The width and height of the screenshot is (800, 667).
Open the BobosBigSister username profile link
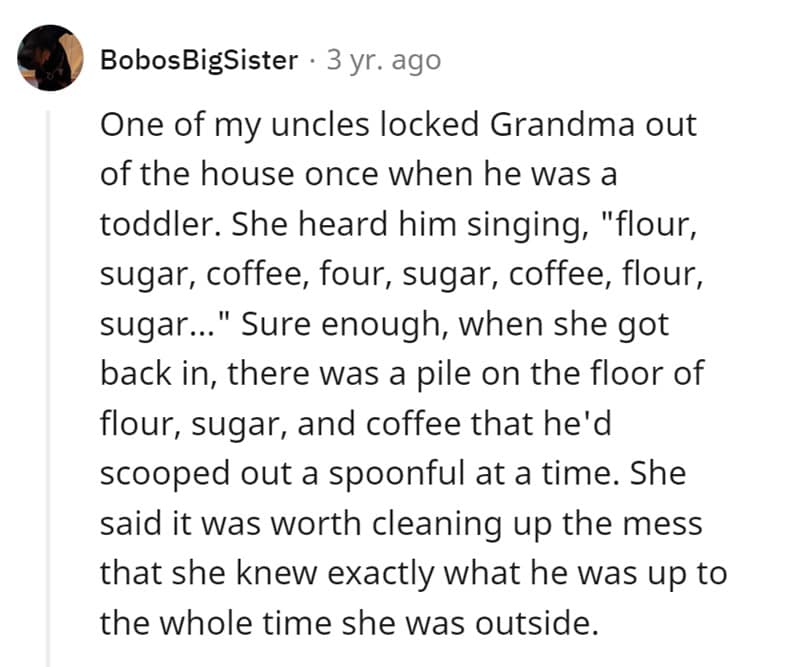[199, 60]
